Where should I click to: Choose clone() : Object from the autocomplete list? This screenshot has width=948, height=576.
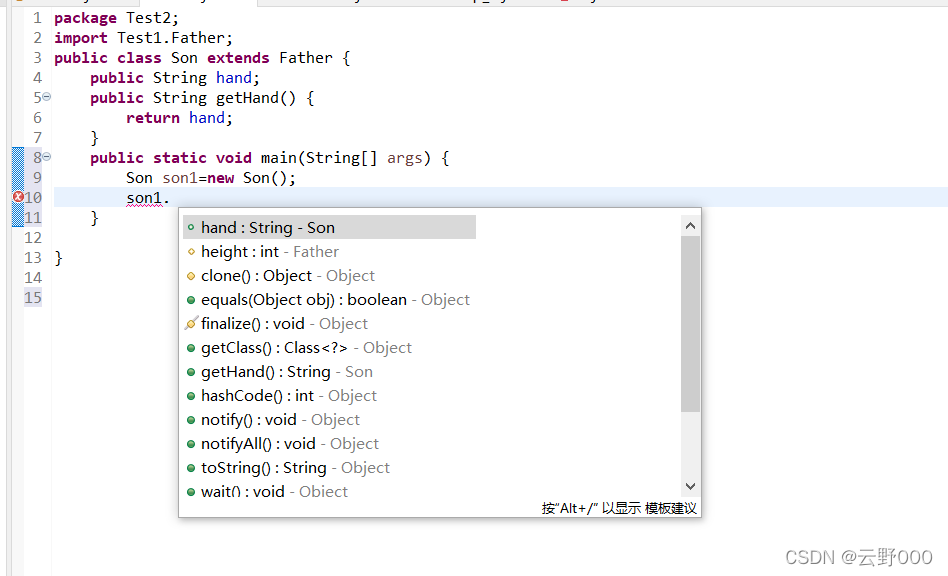coord(288,276)
